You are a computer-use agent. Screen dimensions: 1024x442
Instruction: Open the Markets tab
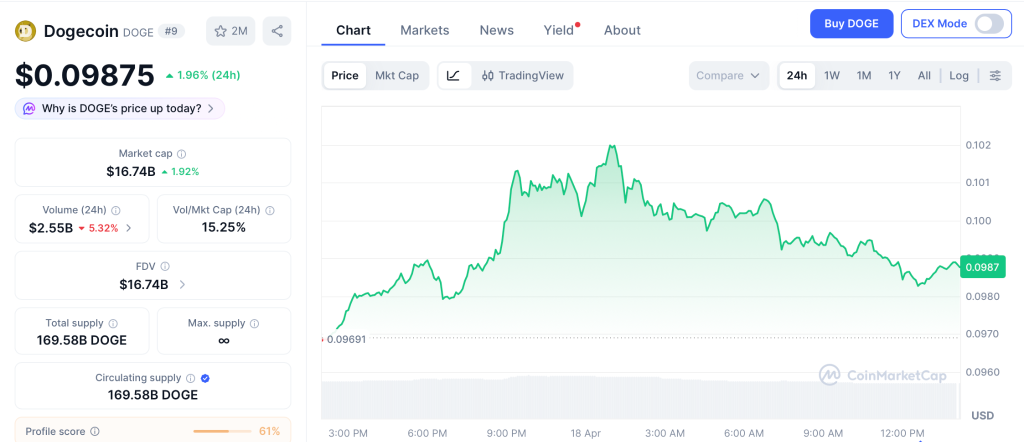tap(424, 30)
